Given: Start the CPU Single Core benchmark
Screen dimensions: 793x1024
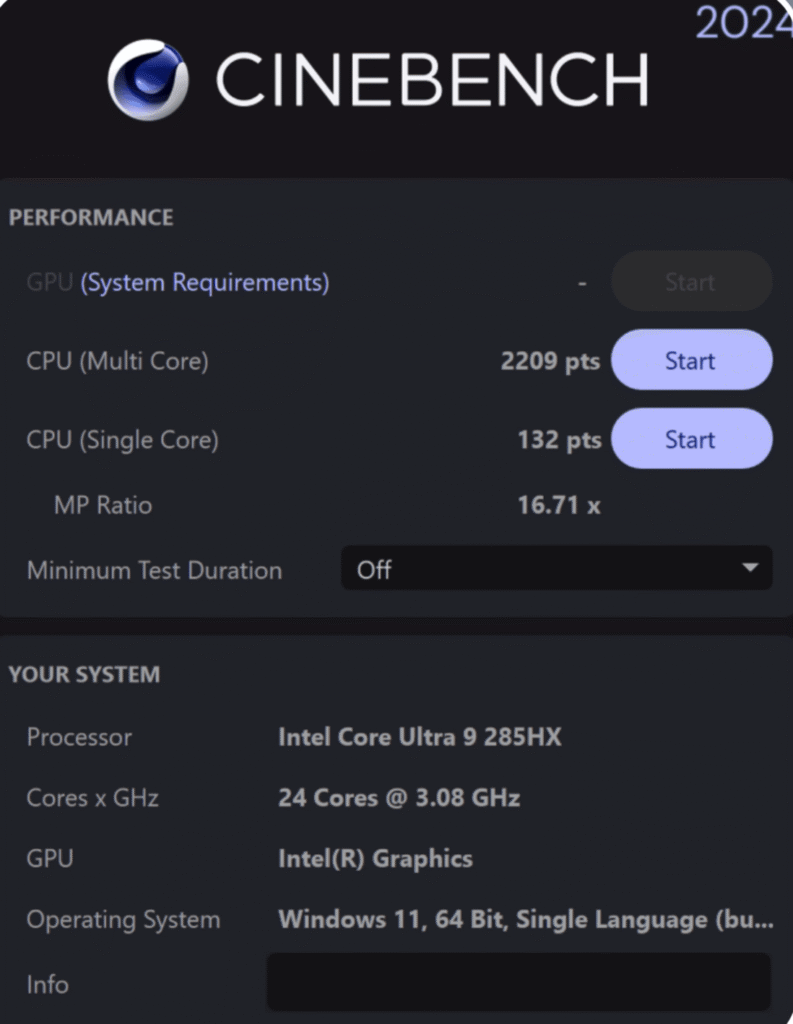Looking at the screenshot, I should tap(691, 440).
